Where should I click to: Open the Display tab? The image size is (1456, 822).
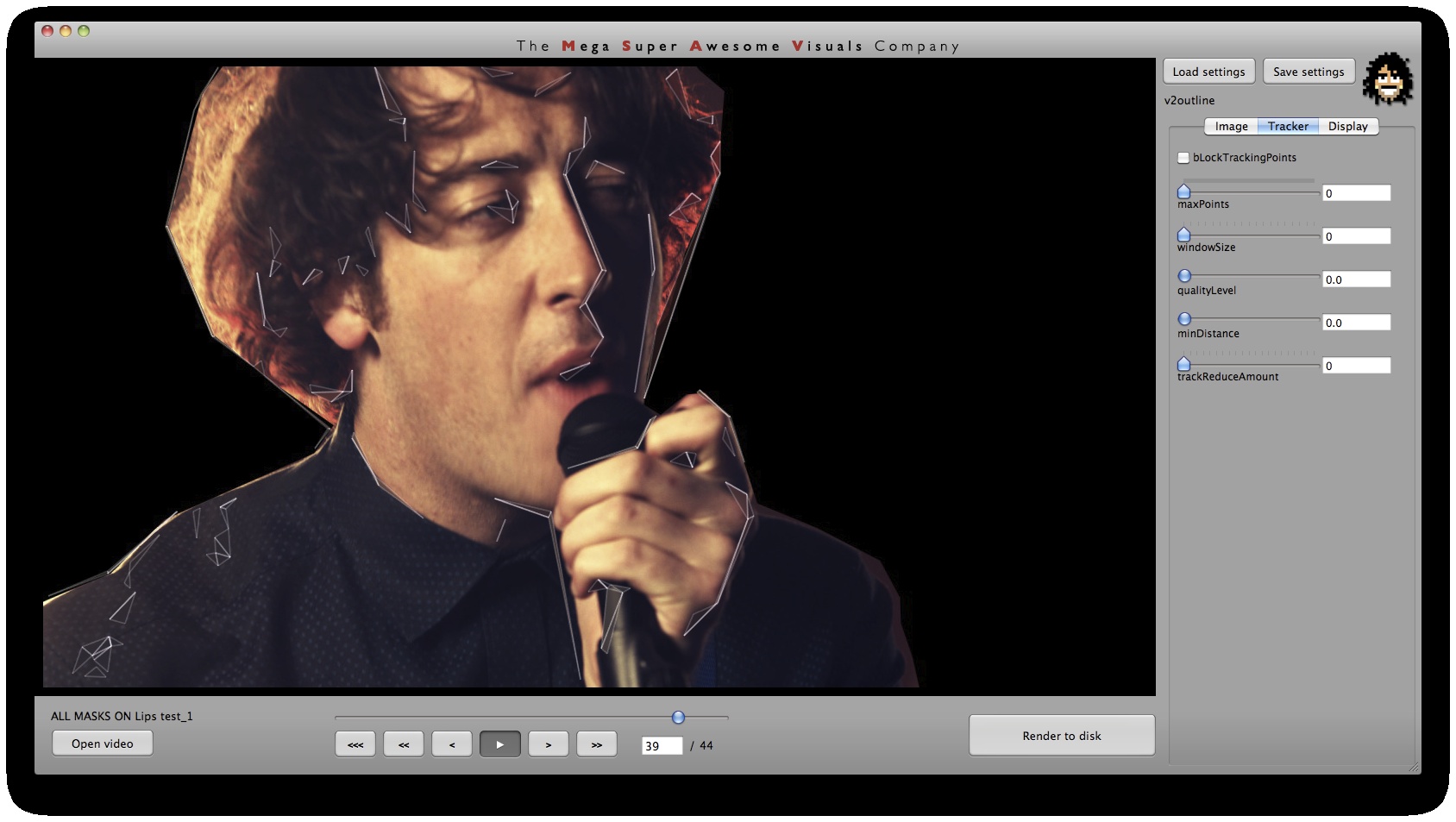coord(1348,126)
